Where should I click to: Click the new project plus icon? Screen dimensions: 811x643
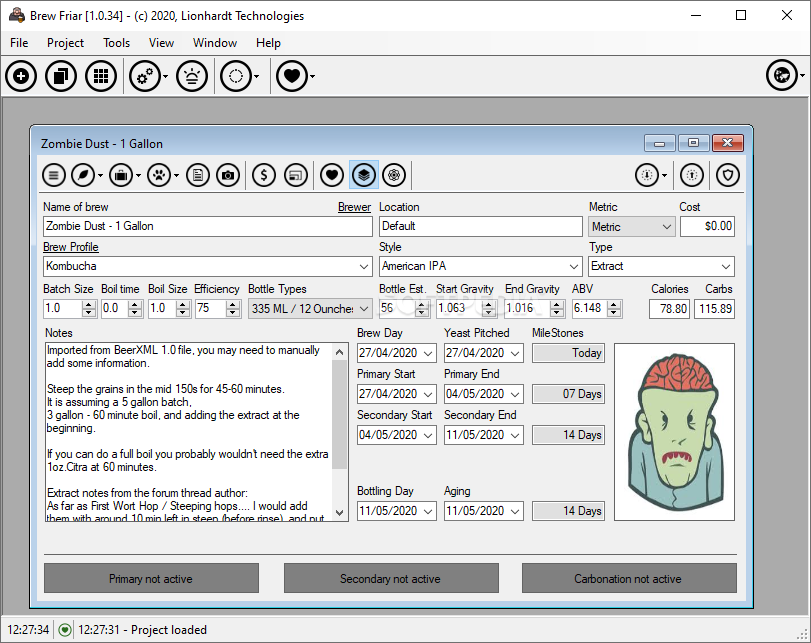[x=21, y=77]
